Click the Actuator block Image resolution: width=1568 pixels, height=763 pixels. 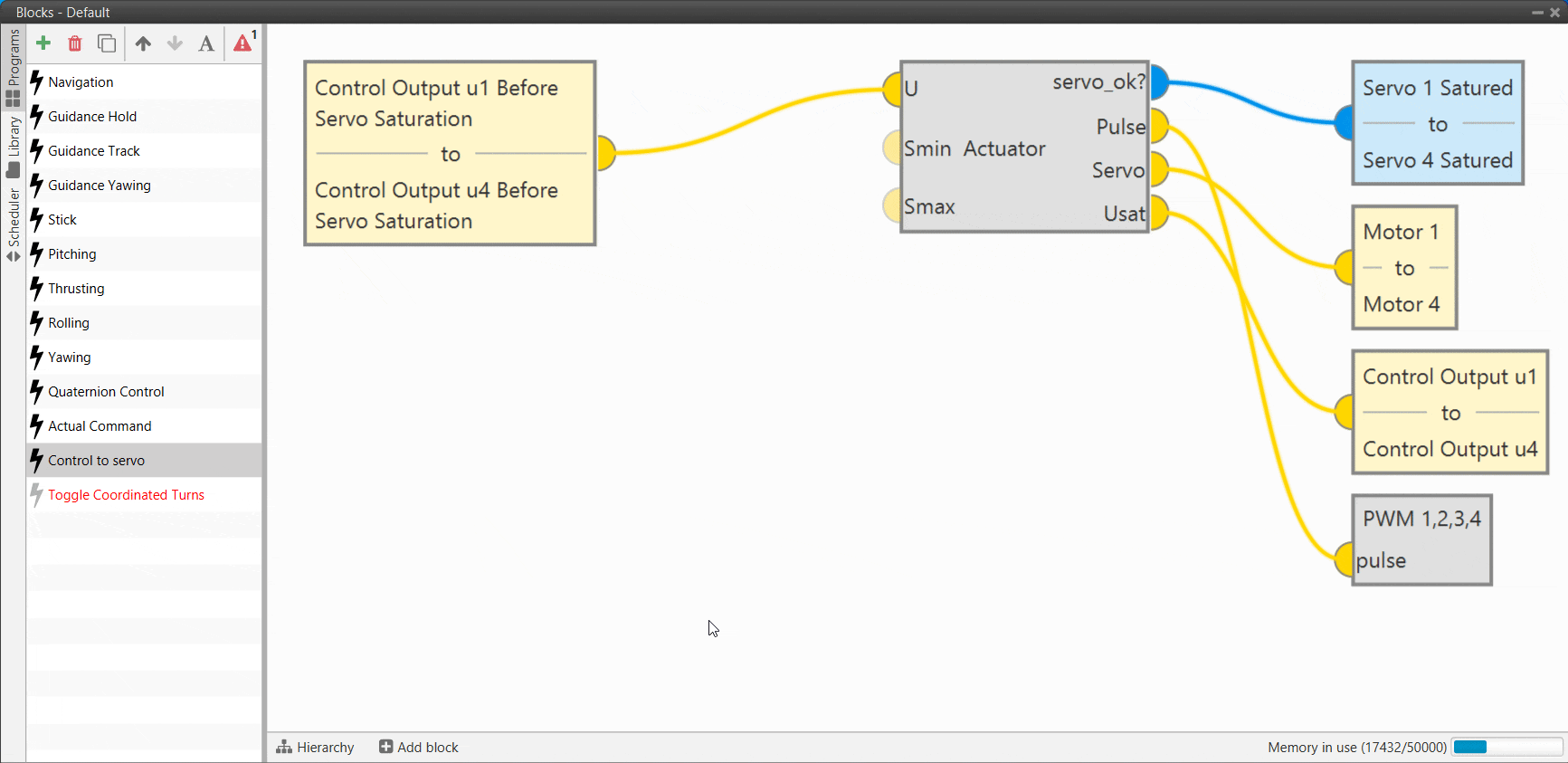coord(1004,148)
